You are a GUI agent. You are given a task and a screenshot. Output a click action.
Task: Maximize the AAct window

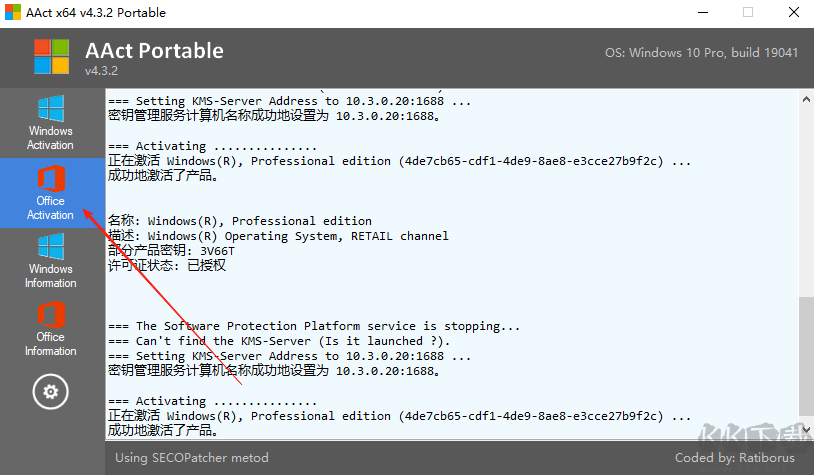pyautogui.click(x=748, y=12)
